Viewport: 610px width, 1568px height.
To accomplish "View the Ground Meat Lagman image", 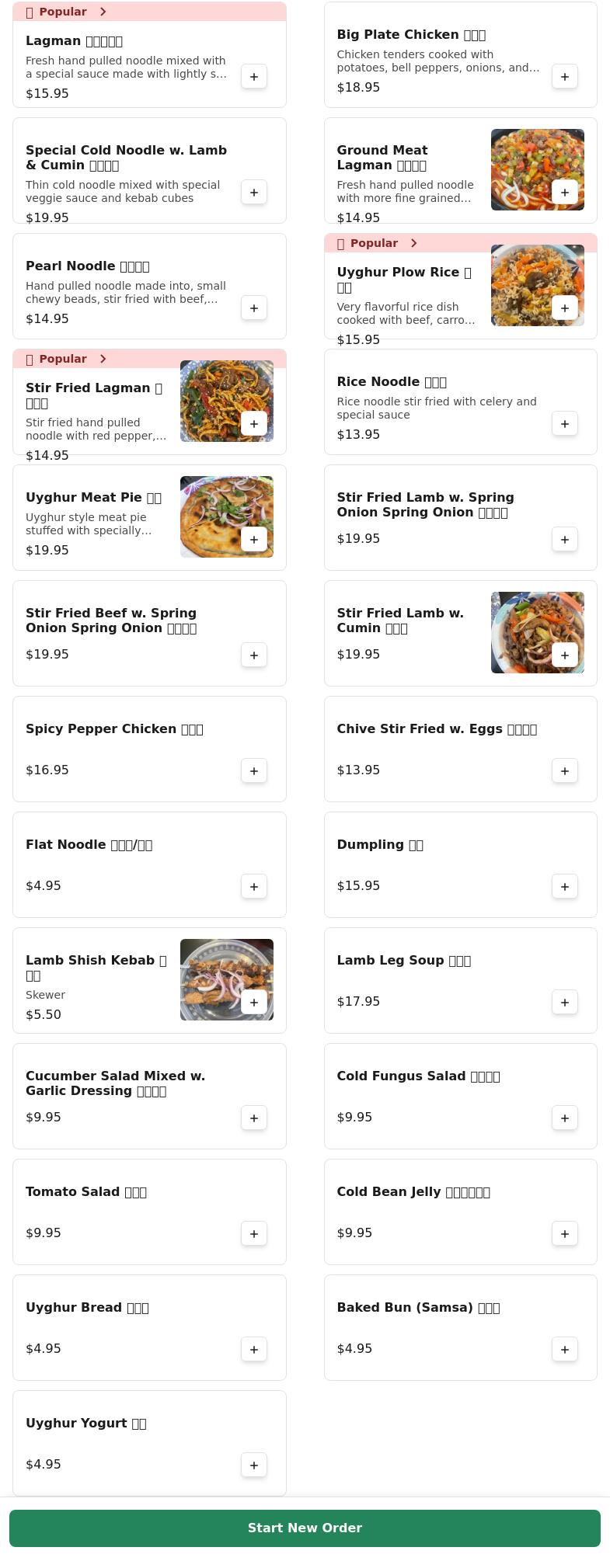I will (x=538, y=170).
